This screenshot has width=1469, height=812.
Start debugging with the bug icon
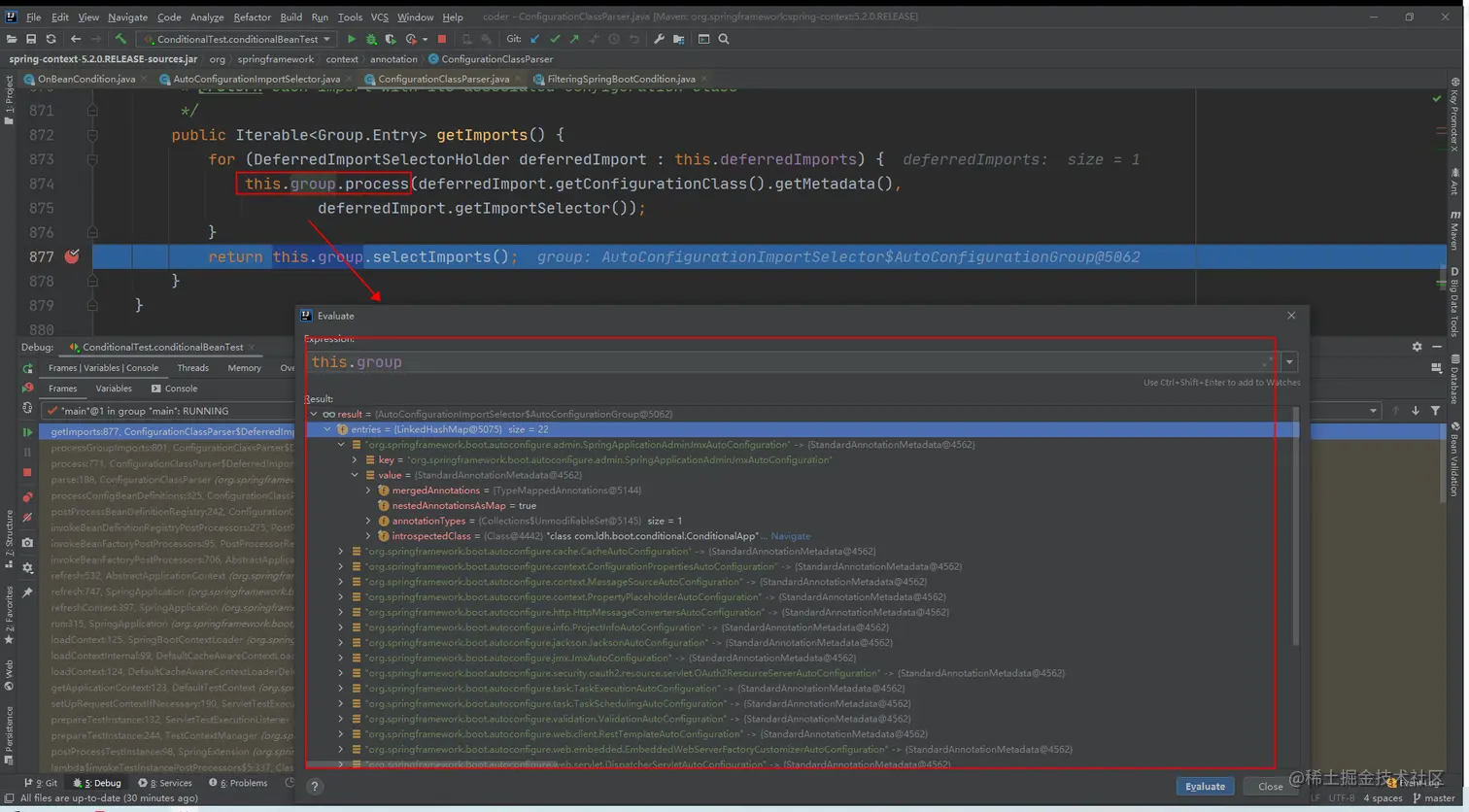point(371,39)
